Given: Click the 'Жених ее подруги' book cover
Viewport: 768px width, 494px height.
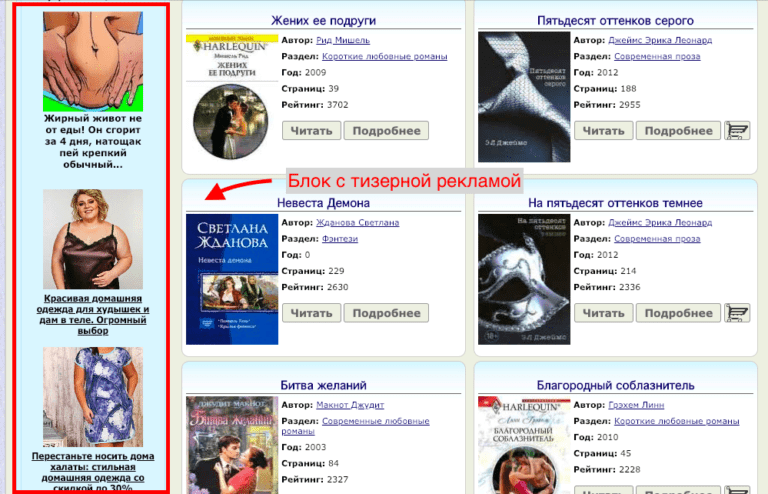Looking at the screenshot, I should pos(232,97).
